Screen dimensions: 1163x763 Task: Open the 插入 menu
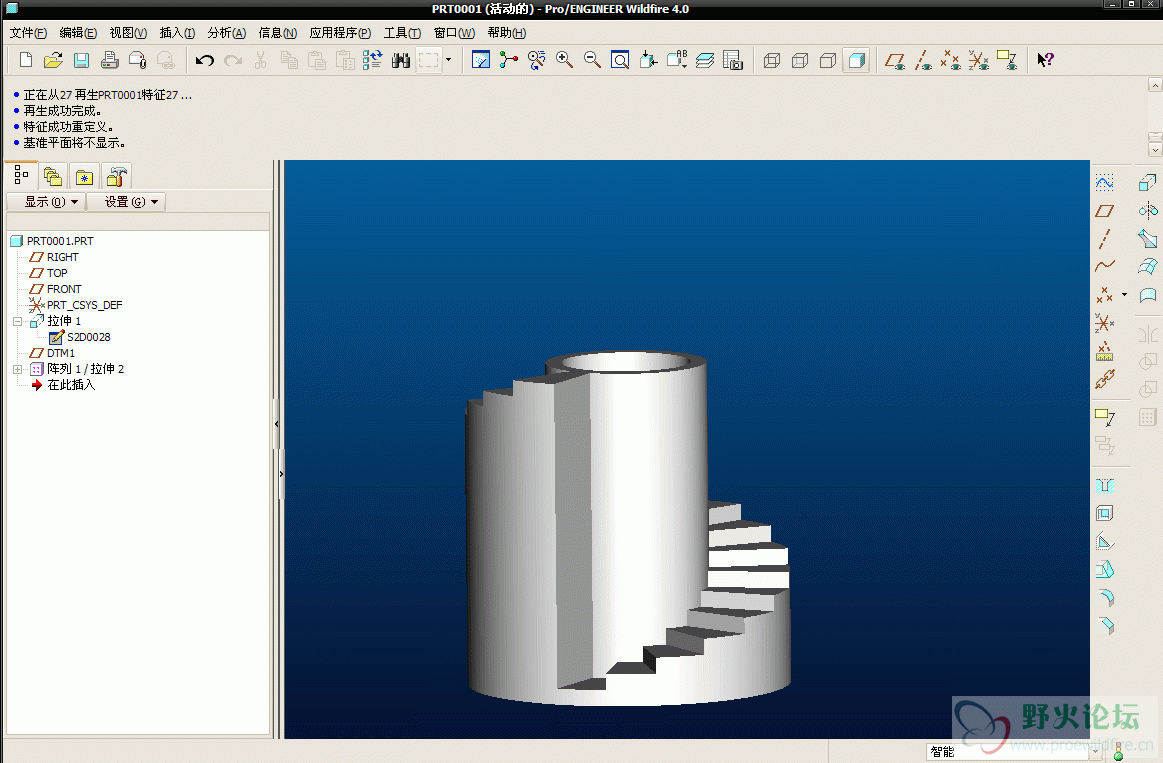[177, 33]
